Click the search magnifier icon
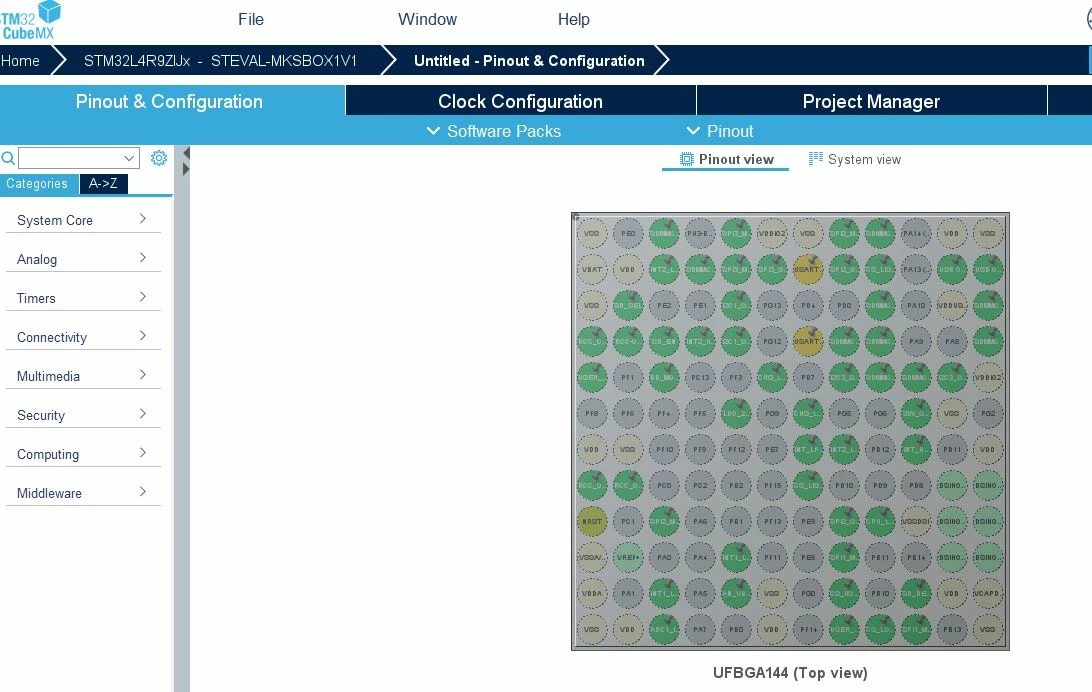 pyautogui.click(x=8, y=158)
